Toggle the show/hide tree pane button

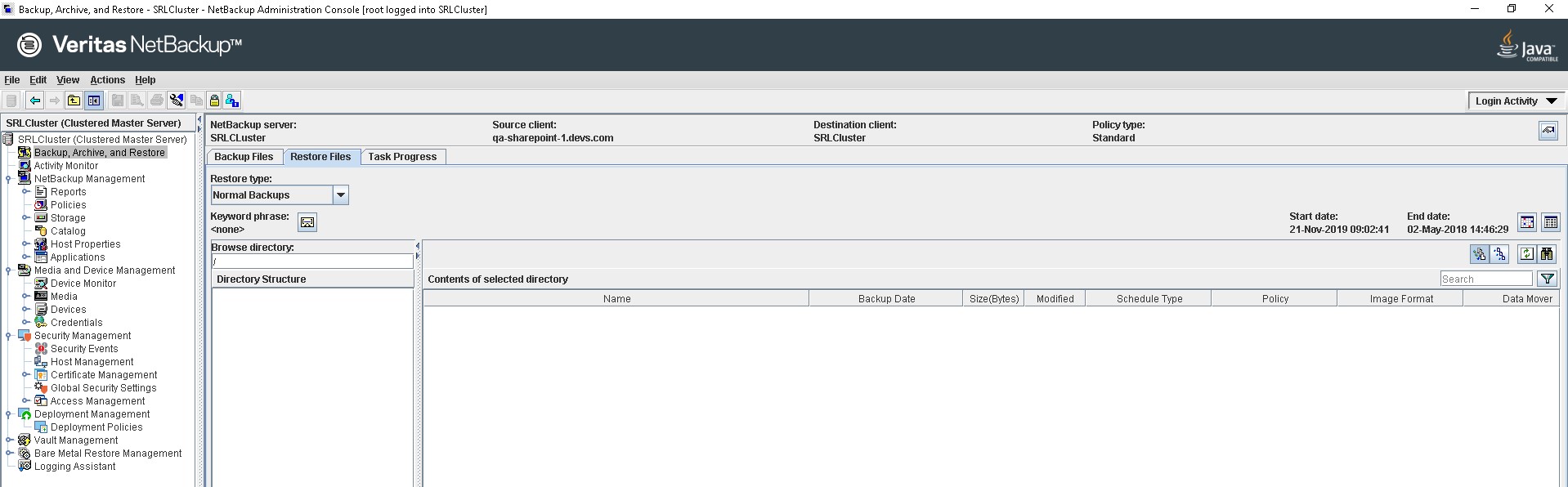tap(94, 101)
